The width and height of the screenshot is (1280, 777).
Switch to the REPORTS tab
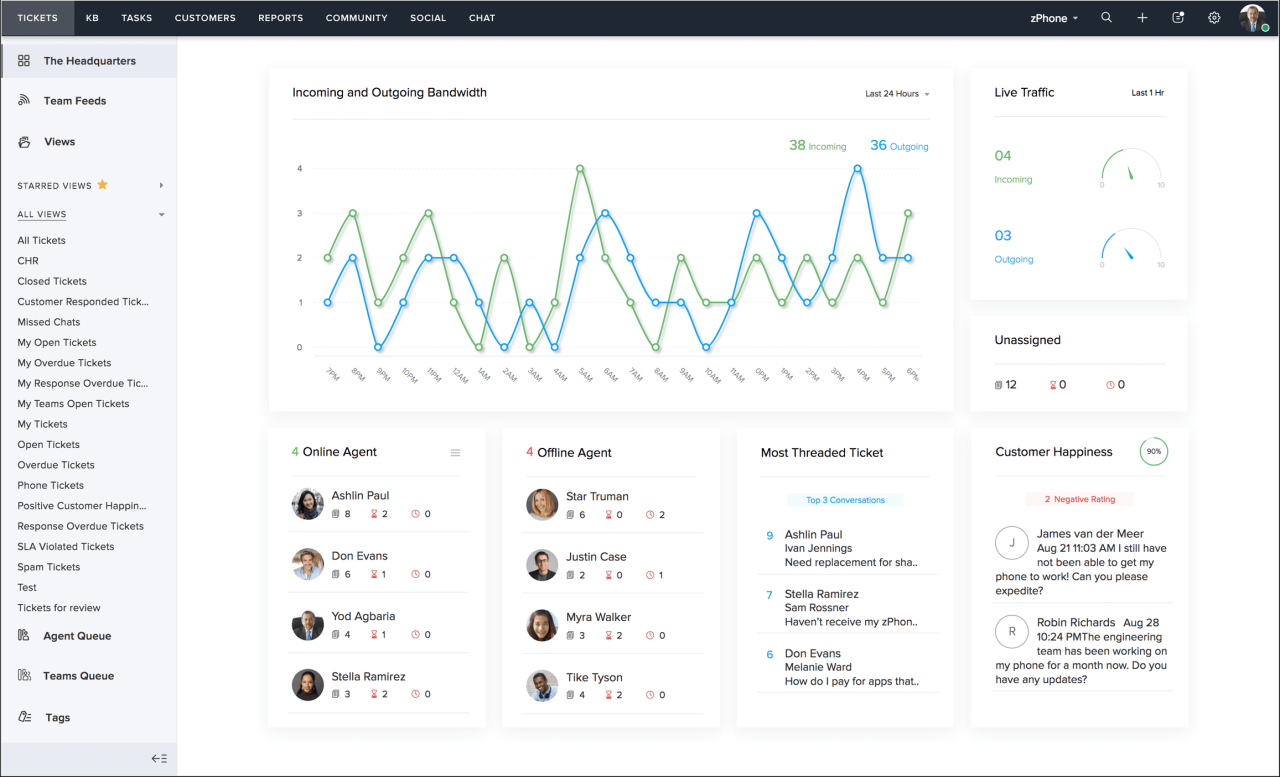[x=280, y=17]
